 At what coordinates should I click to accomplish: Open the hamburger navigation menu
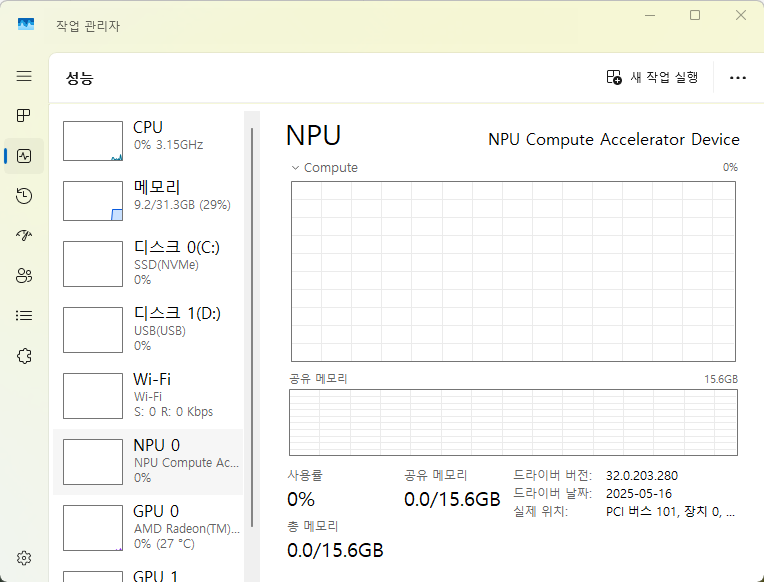click(24, 76)
